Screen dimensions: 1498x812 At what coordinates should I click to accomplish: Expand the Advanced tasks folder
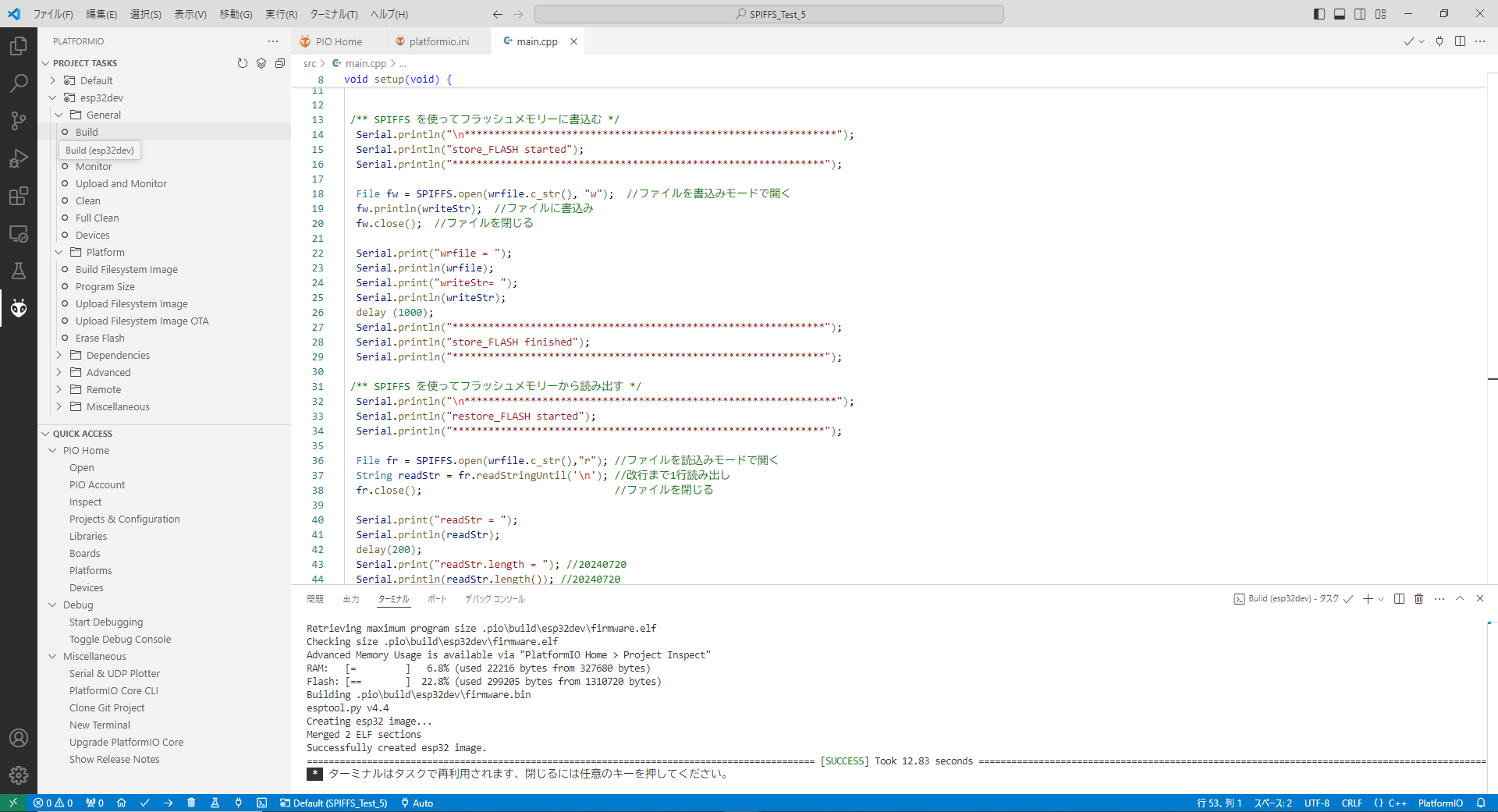pyautogui.click(x=108, y=373)
